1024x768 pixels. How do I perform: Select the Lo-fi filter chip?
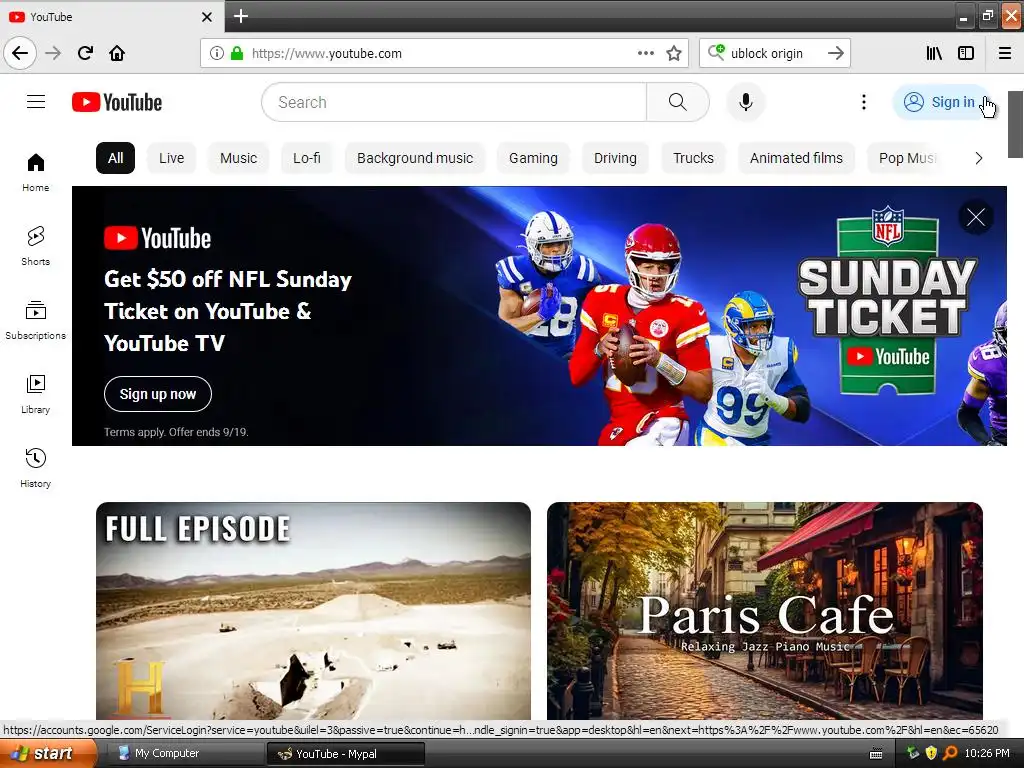(x=307, y=158)
